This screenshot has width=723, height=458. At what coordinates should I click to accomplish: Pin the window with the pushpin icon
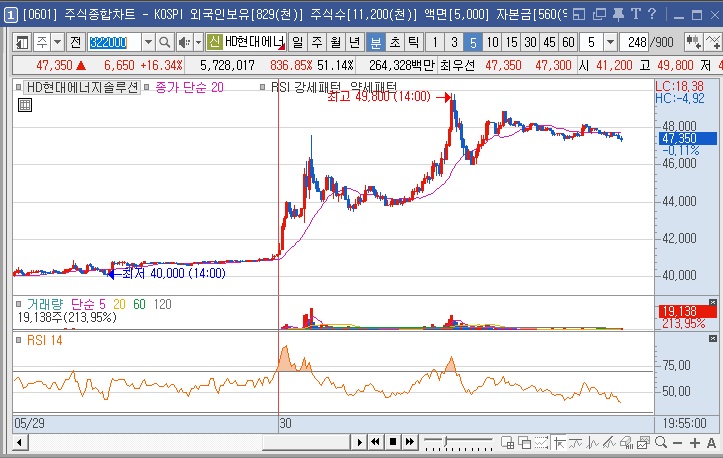618,15
